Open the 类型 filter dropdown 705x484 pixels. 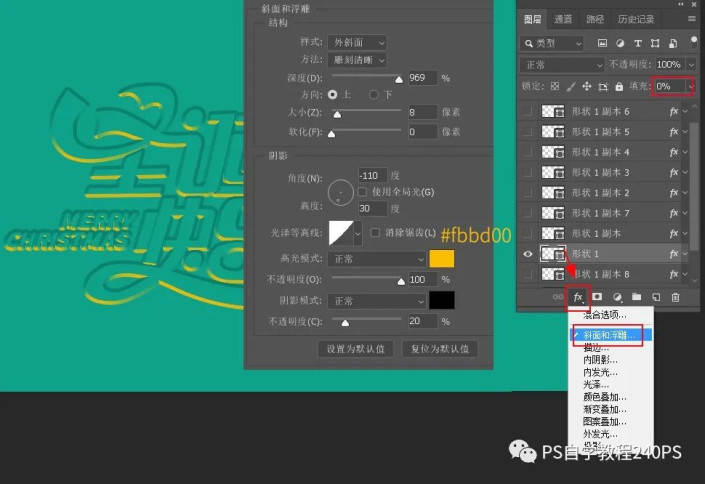click(x=552, y=43)
